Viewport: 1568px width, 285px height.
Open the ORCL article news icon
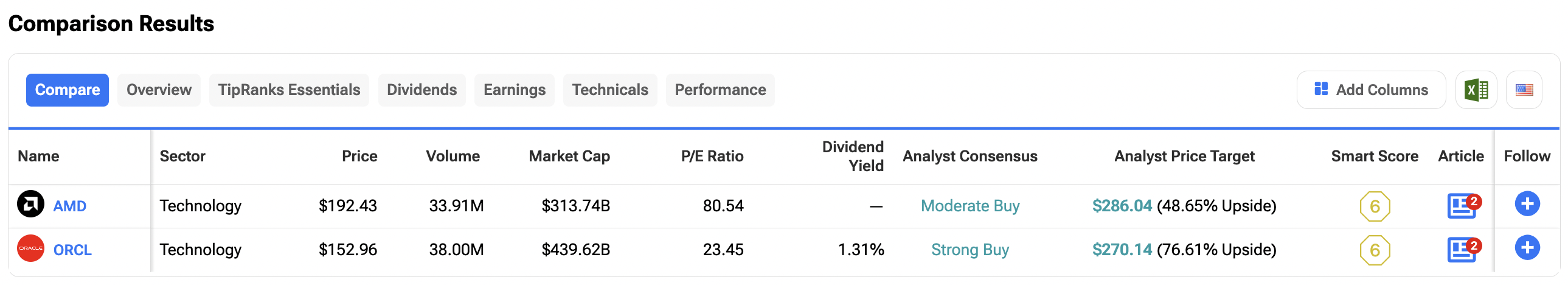1462,250
